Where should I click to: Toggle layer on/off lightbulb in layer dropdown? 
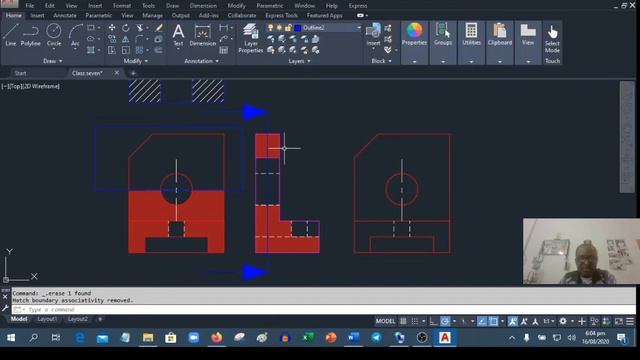click(270, 28)
